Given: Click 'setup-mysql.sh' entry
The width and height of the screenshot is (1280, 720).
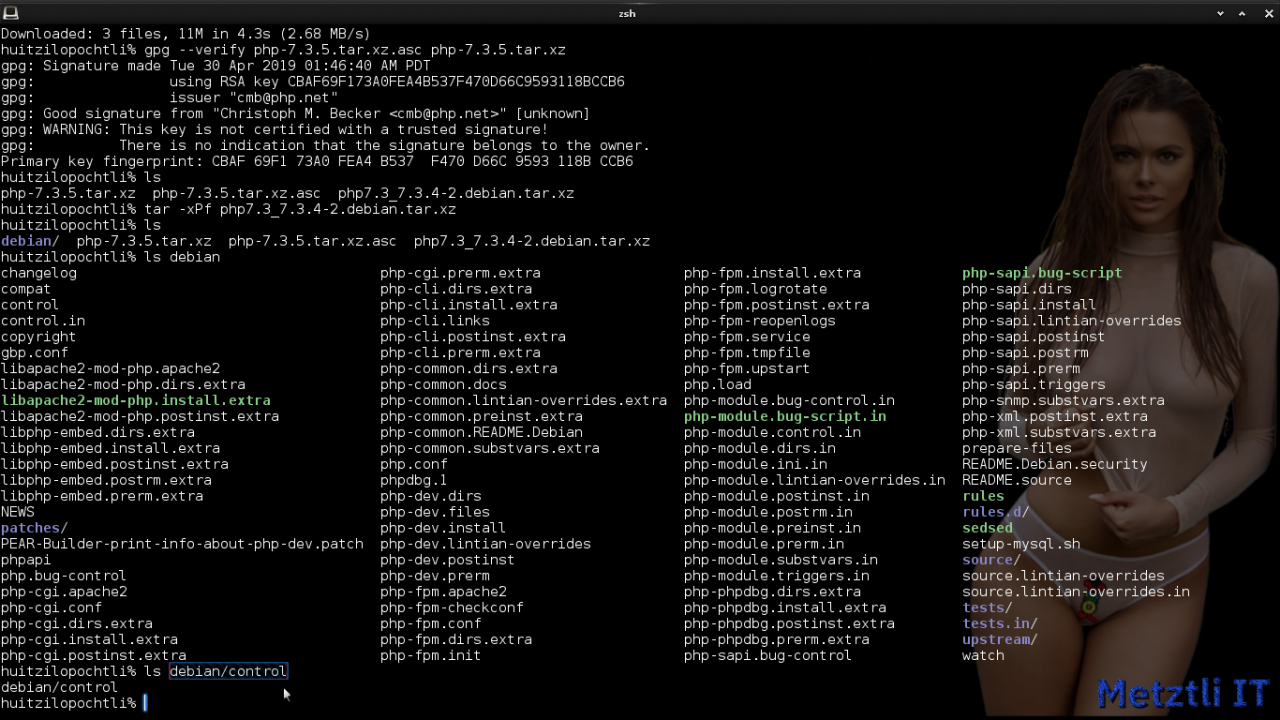Looking at the screenshot, I should tap(1021, 544).
